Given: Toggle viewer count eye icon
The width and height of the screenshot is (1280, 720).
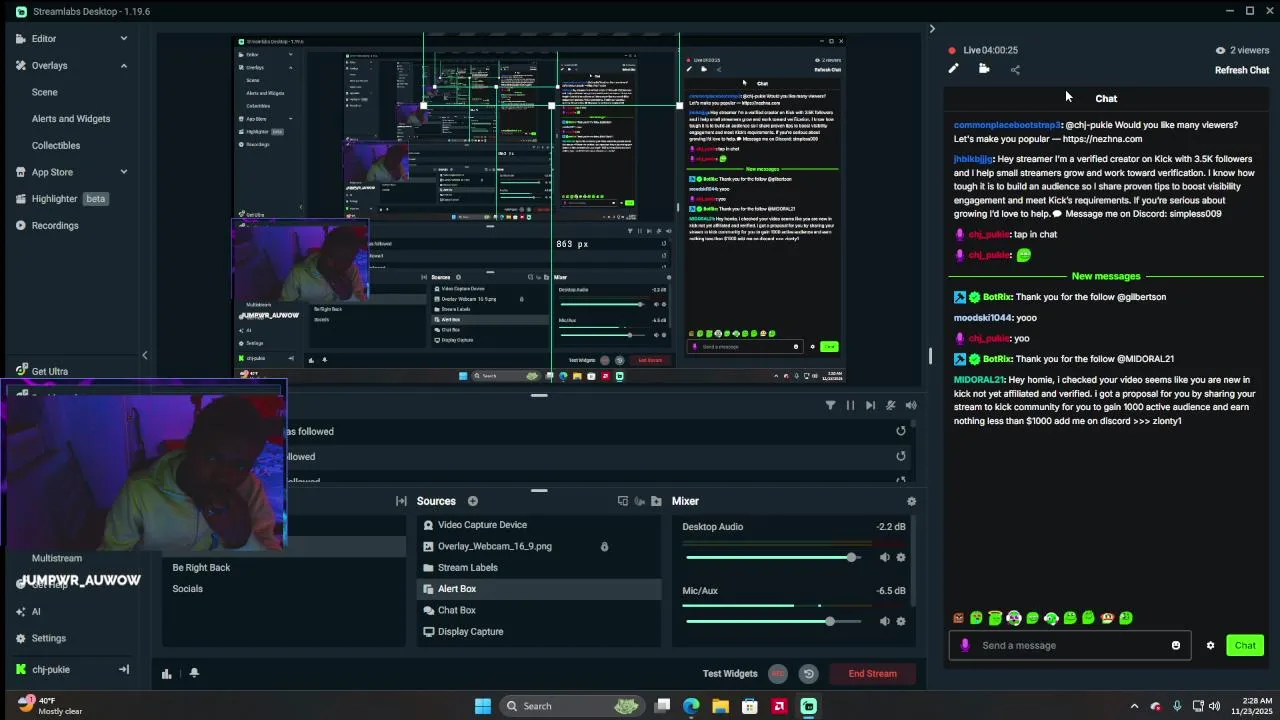Looking at the screenshot, I should [x=1220, y=50].
